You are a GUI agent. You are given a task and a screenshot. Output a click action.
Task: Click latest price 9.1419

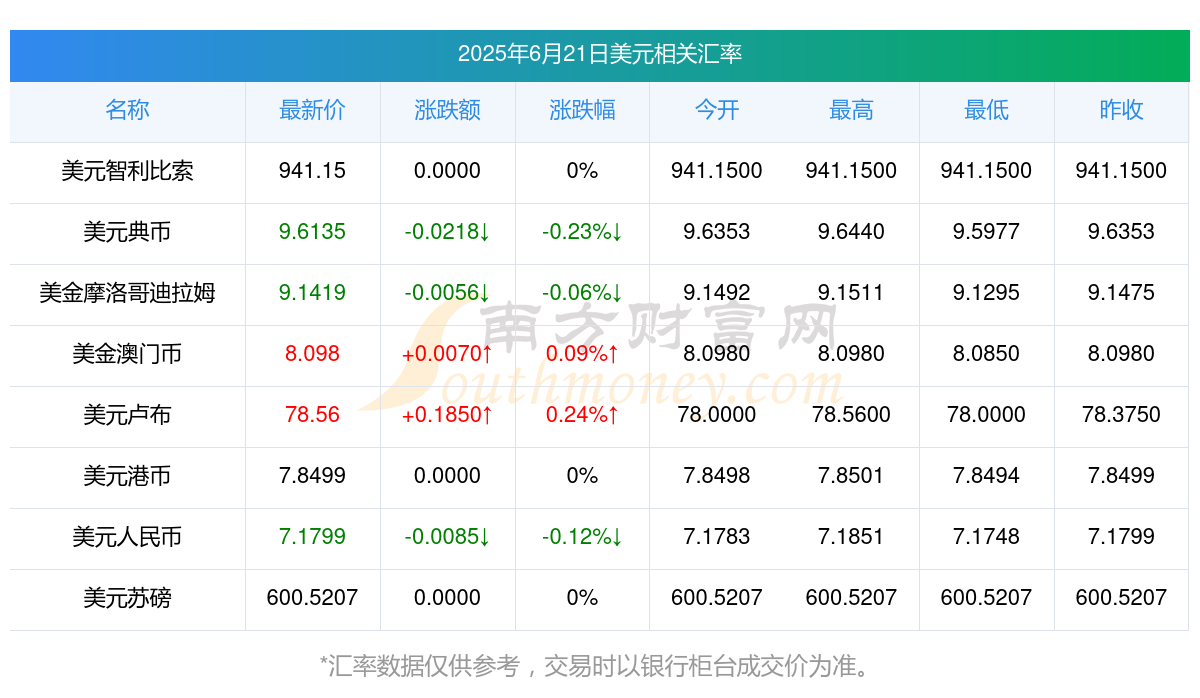coord(312,293)
